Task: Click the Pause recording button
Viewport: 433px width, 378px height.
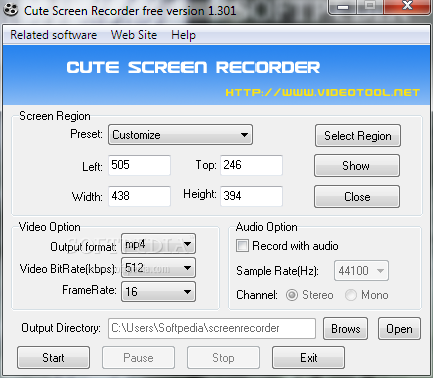Action: click(x=138, y=358)
